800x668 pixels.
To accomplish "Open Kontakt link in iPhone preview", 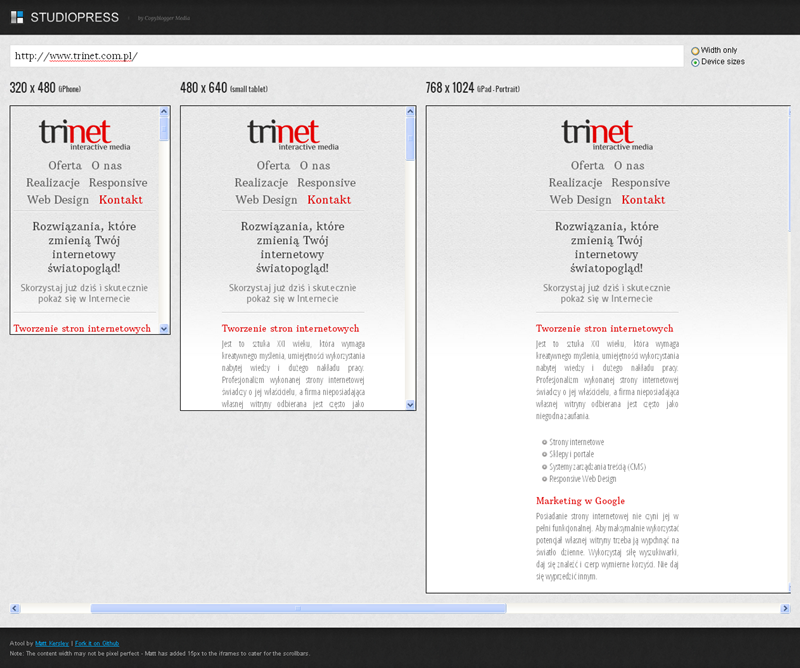I will pyautogui.click(x=121, y=200).
